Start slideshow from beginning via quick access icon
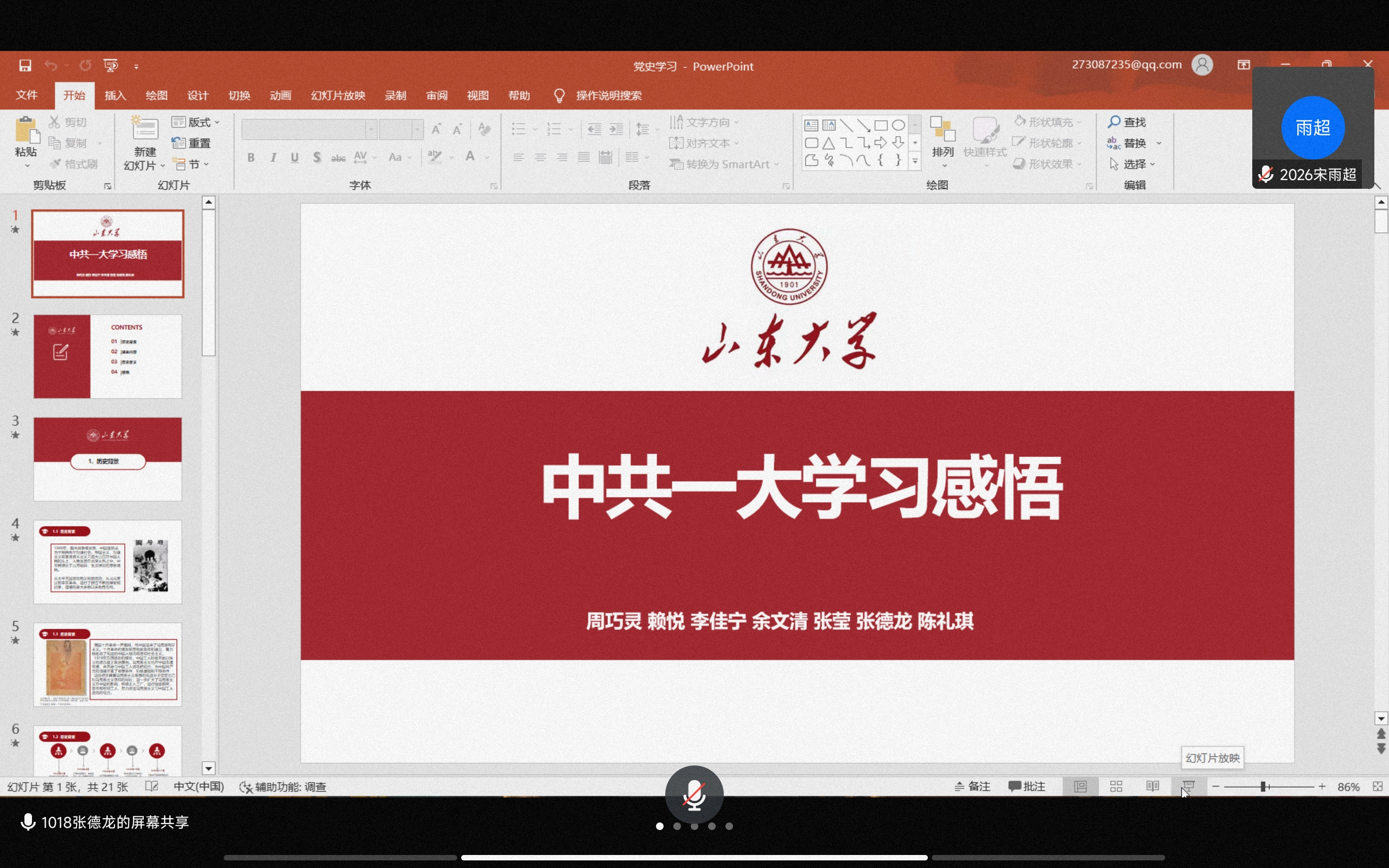 pos(111,66)
